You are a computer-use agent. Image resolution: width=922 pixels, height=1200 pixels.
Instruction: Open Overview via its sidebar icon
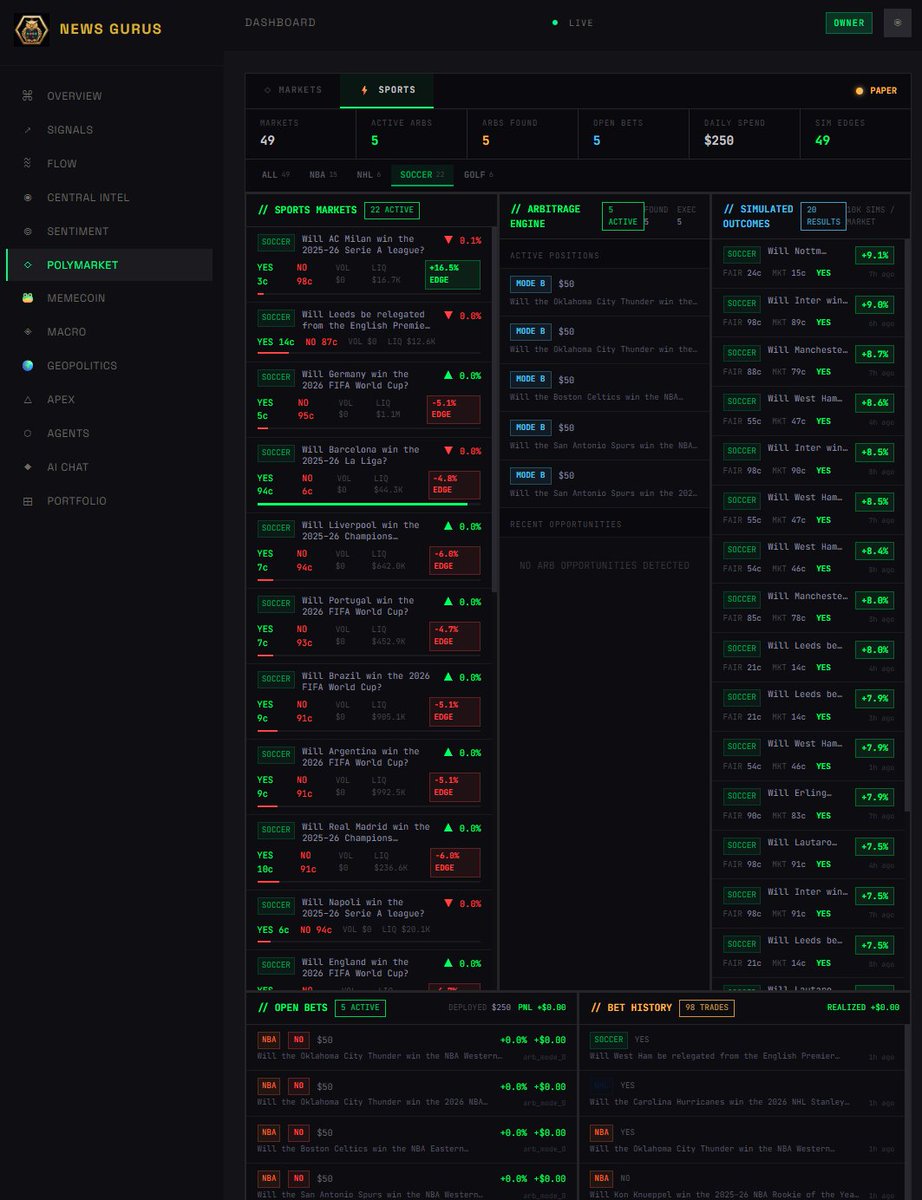28,96
